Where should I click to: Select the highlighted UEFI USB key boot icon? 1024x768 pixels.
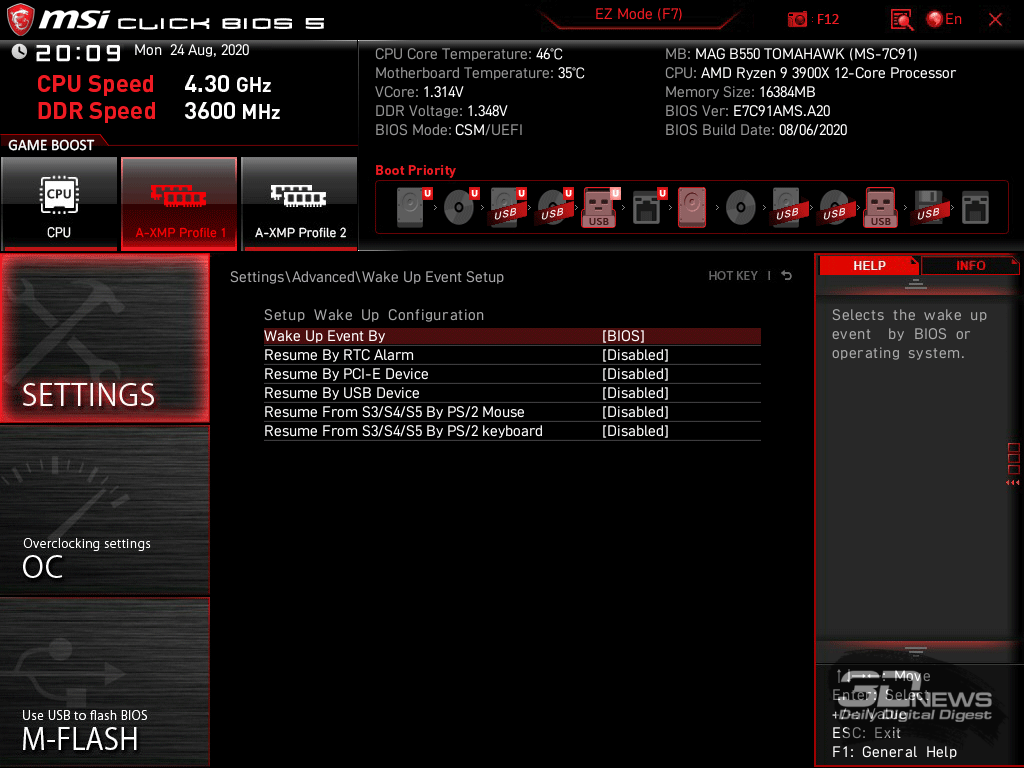pyautogui.click(x=601, y=207)
